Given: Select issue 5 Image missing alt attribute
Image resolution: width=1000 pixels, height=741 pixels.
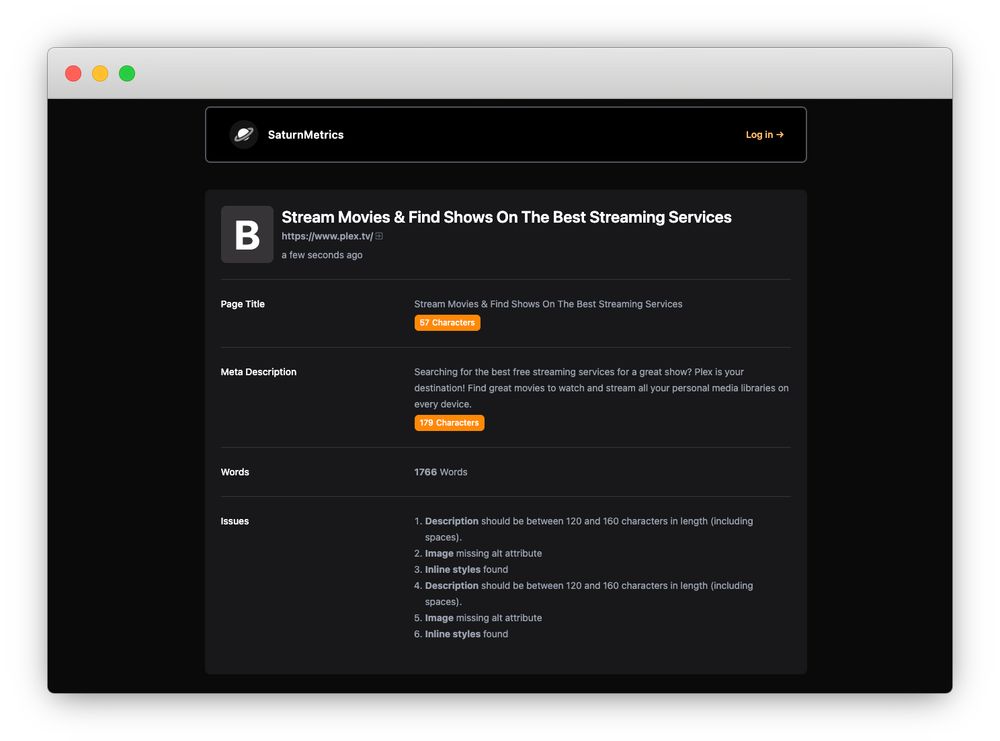Looking at the screenshot, I should tap(478, 618).
